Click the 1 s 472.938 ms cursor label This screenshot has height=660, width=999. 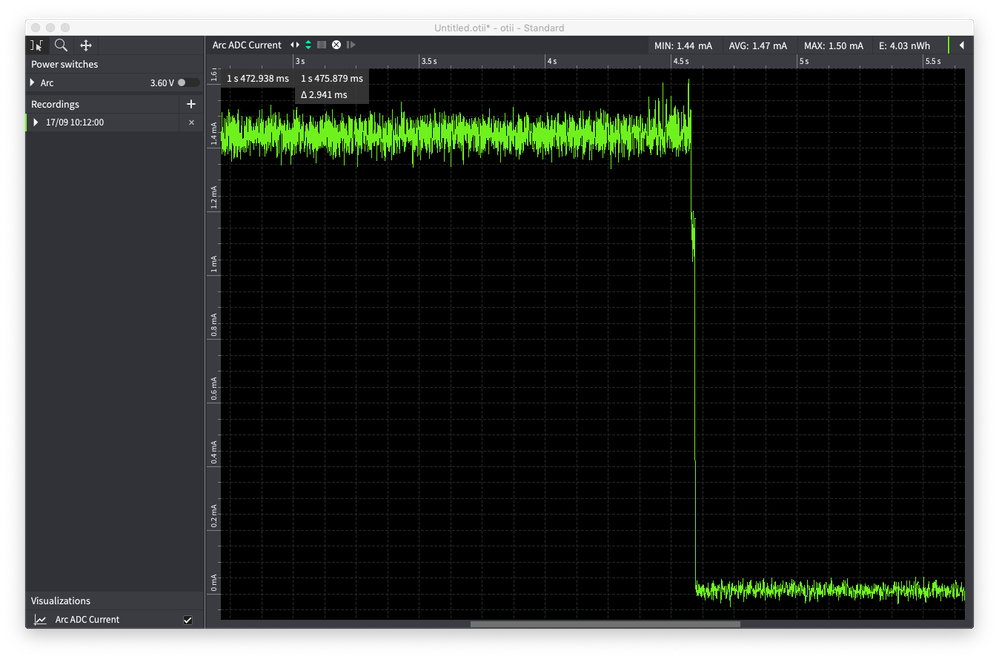257,78
